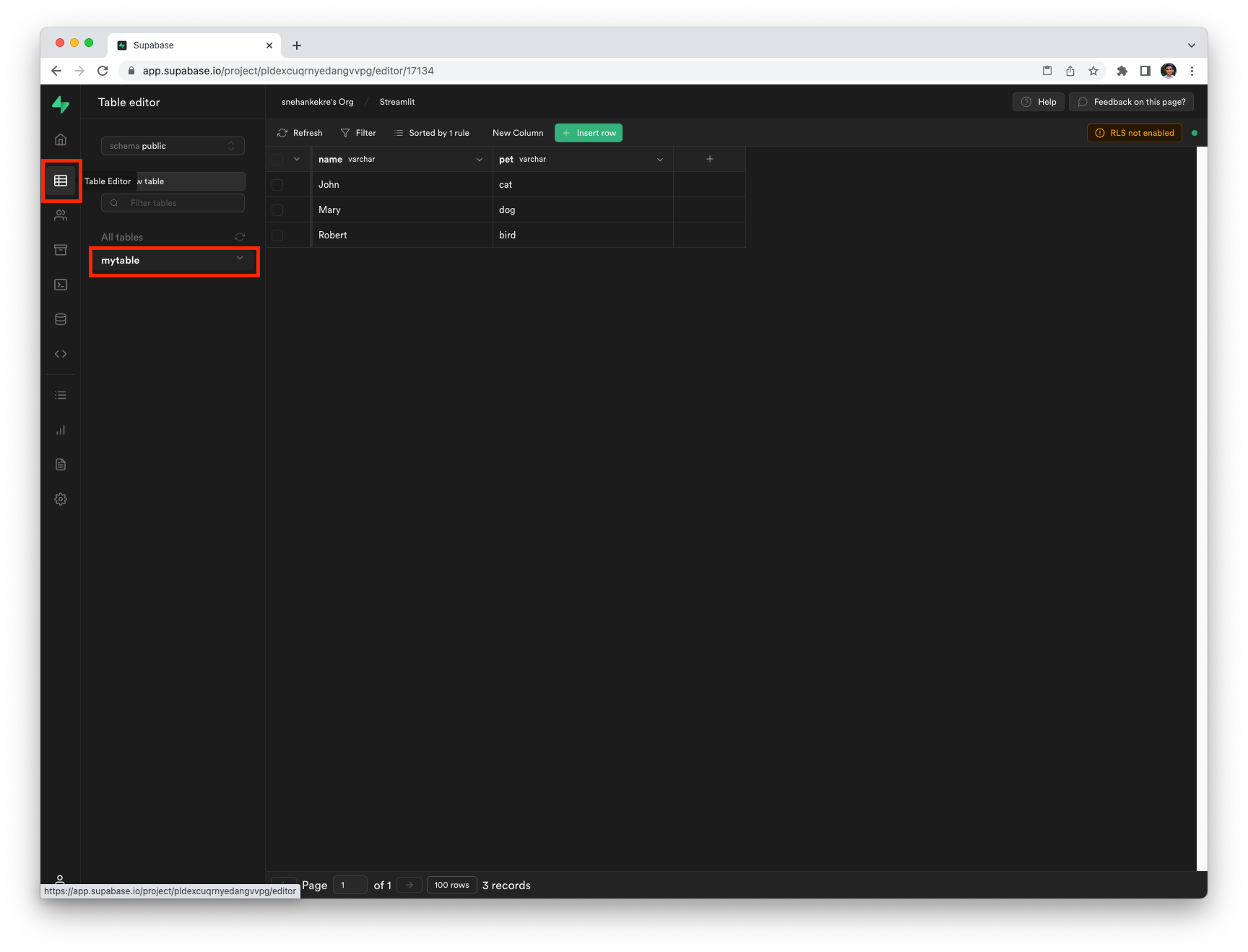1248x952 pixels.
Task: Open the schema public dropdown
Action: 173,146
